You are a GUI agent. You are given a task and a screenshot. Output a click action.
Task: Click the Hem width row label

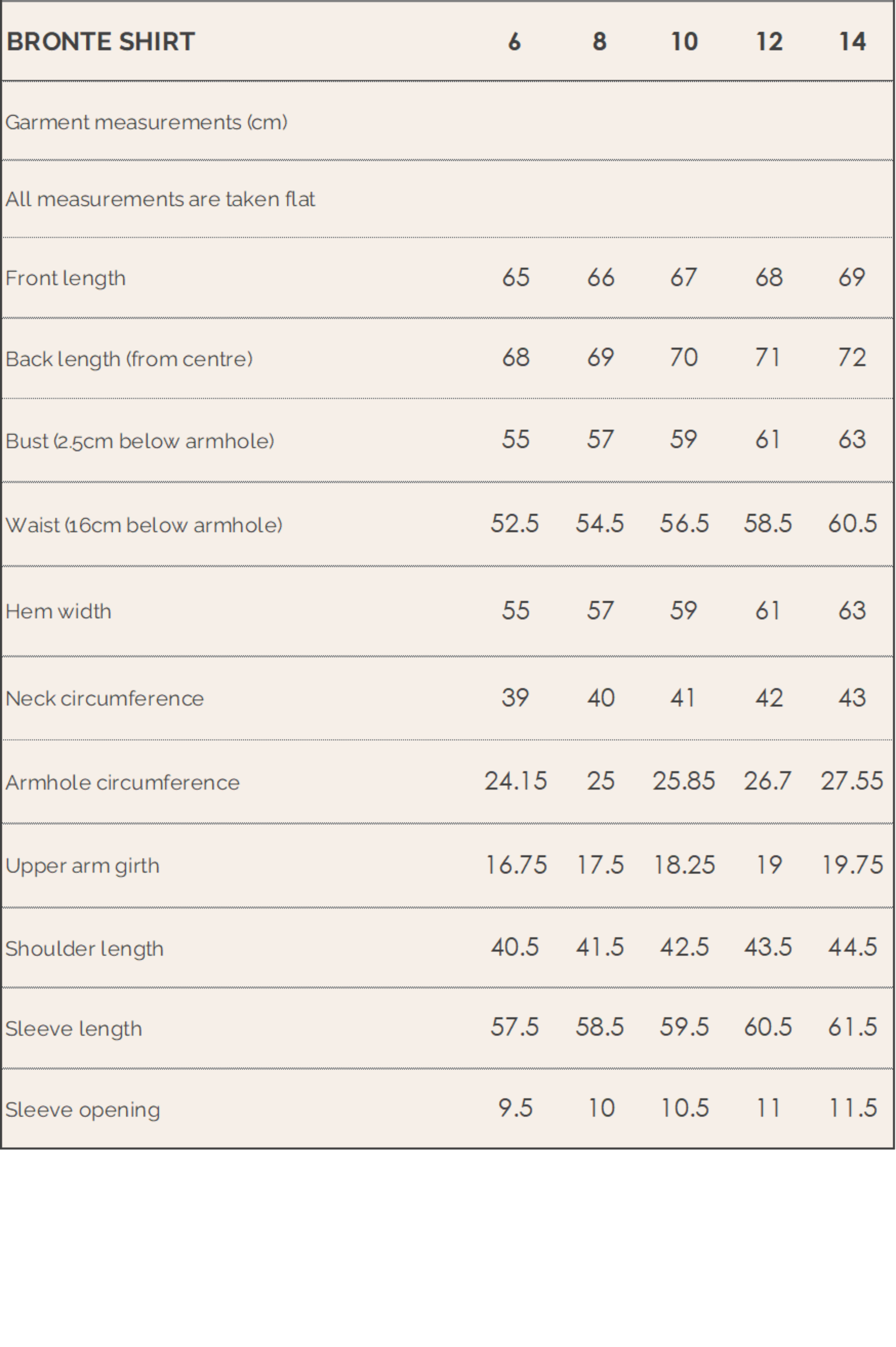tap(58, 611)
